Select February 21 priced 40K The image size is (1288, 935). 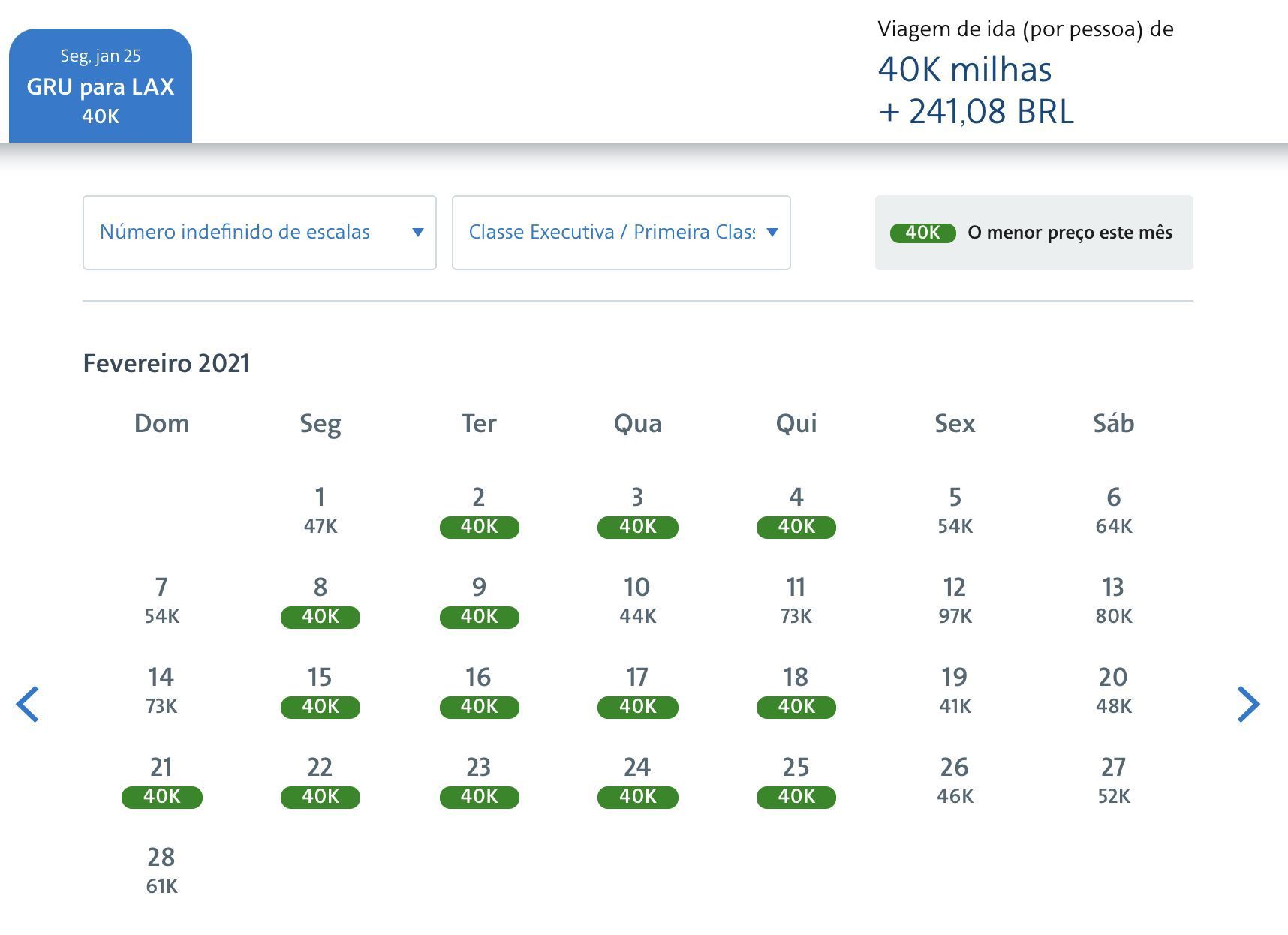point(161,780)
